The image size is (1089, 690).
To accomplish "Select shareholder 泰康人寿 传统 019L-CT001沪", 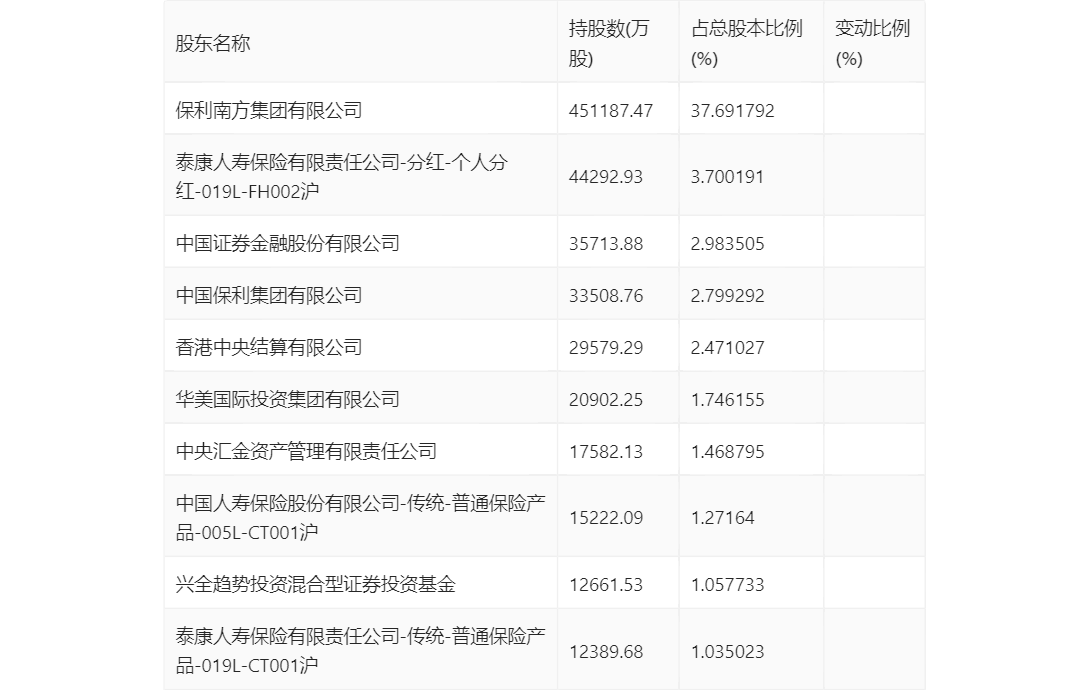I will coord(360,651).
